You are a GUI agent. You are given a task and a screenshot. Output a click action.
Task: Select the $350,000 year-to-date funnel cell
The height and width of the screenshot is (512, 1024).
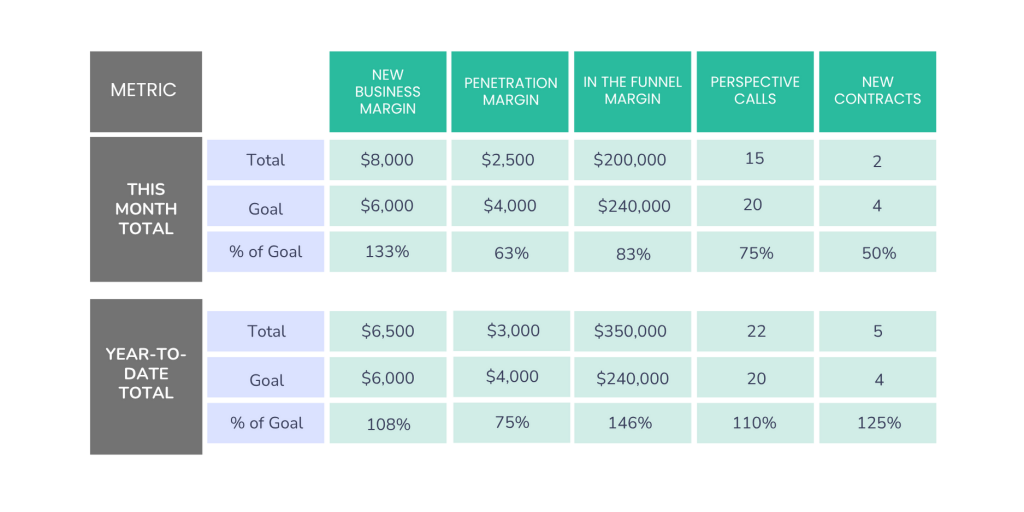(632, 331)
